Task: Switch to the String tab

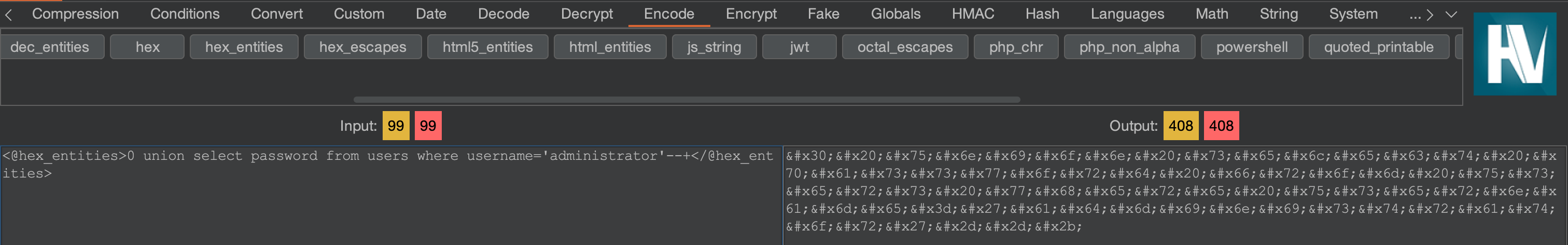Action: (1278, 14)
